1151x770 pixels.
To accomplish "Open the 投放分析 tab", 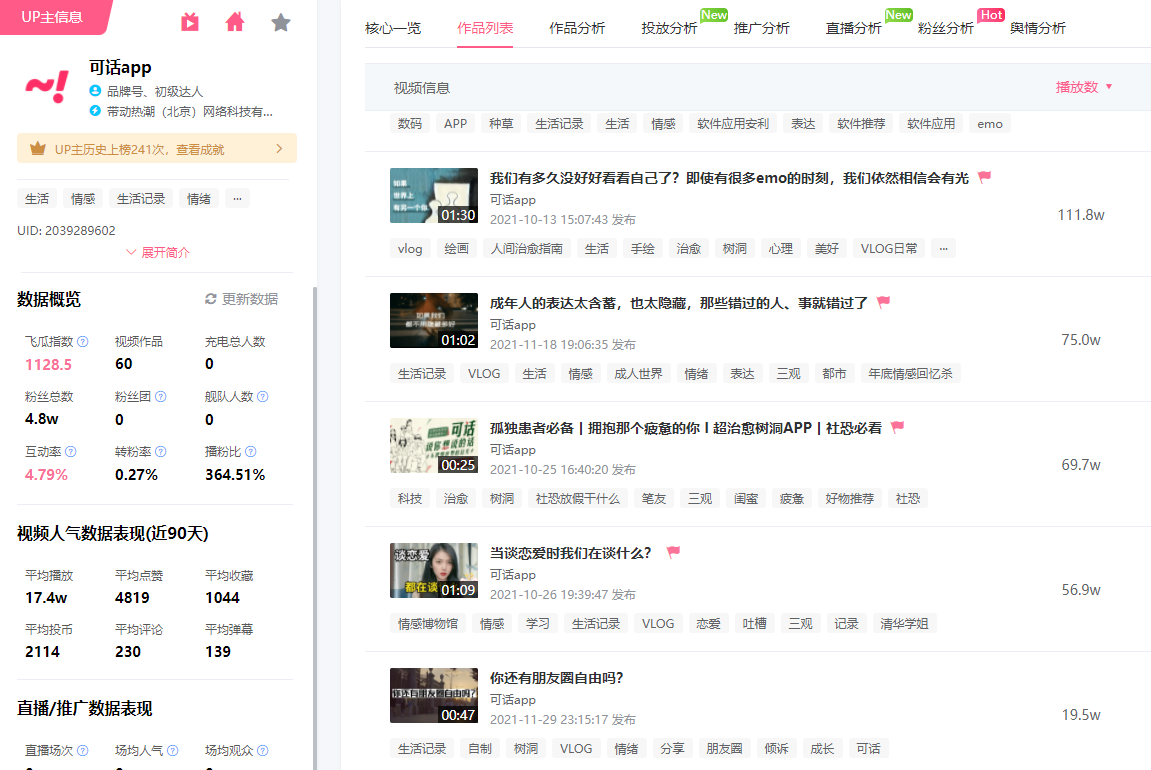I will point(669,28).
